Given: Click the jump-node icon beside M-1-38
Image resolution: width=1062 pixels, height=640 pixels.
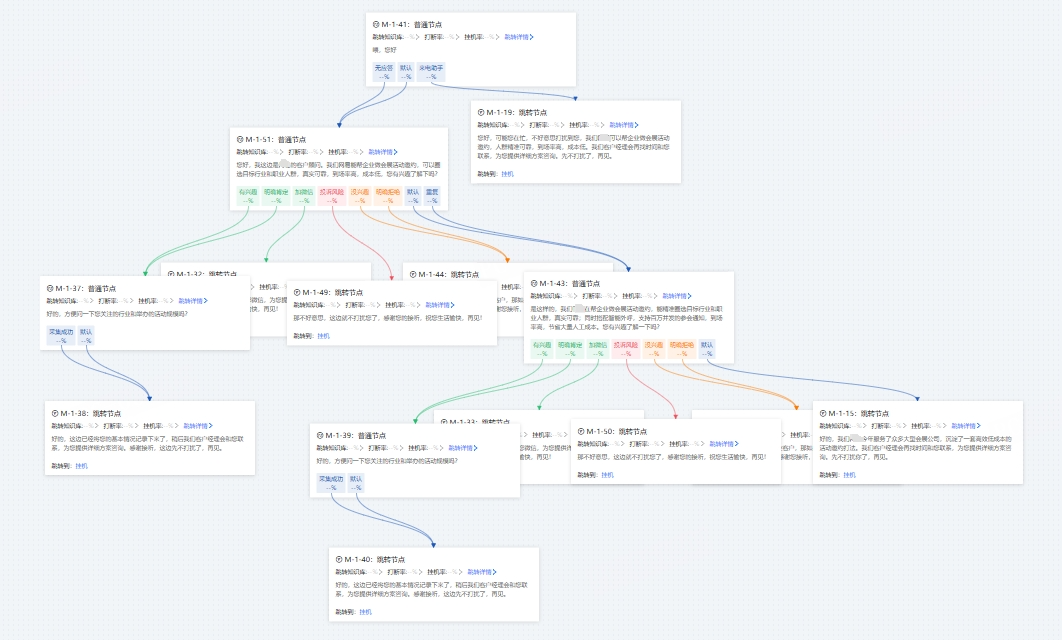Looking at the screenshot, I should pos(55,413).
